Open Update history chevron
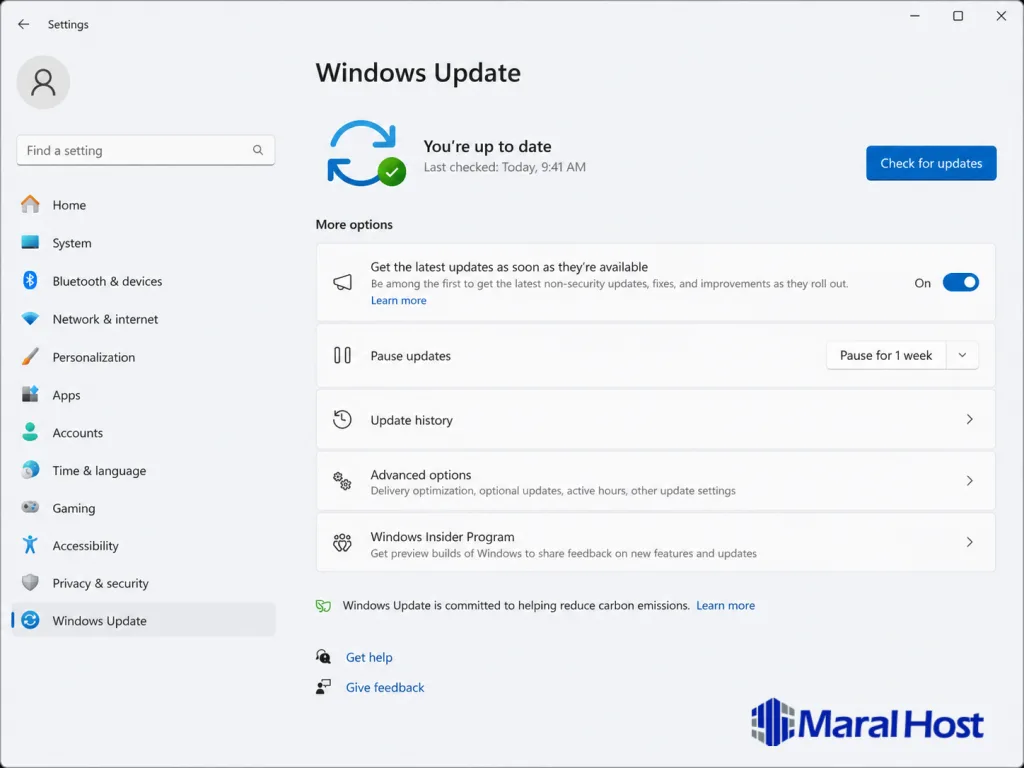1024x768 pixels. click(969, 419)
